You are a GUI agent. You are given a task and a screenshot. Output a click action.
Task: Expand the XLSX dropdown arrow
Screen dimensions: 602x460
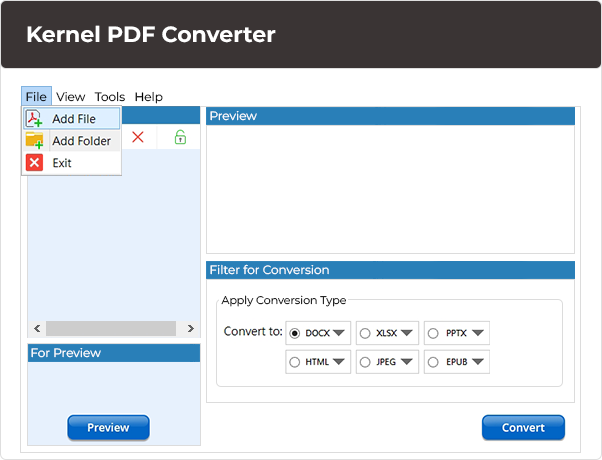click(406, 333)
